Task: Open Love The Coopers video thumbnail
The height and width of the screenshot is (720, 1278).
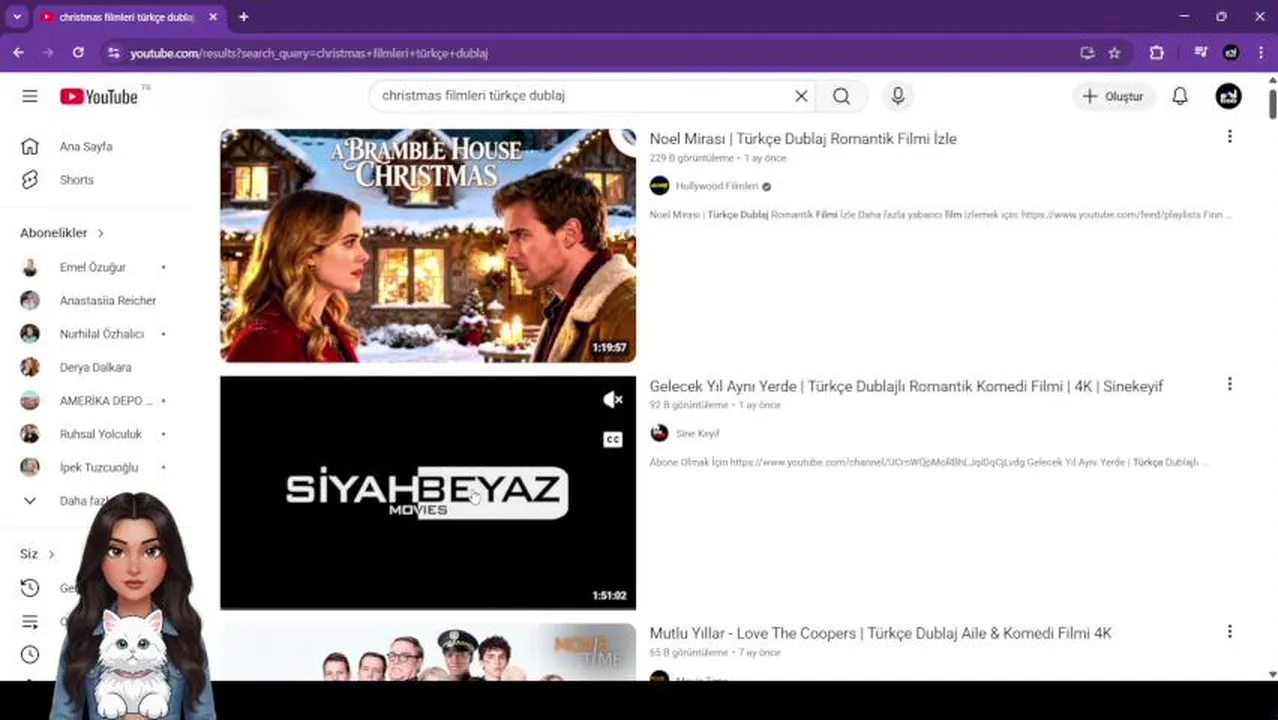Action: (428, 652)
